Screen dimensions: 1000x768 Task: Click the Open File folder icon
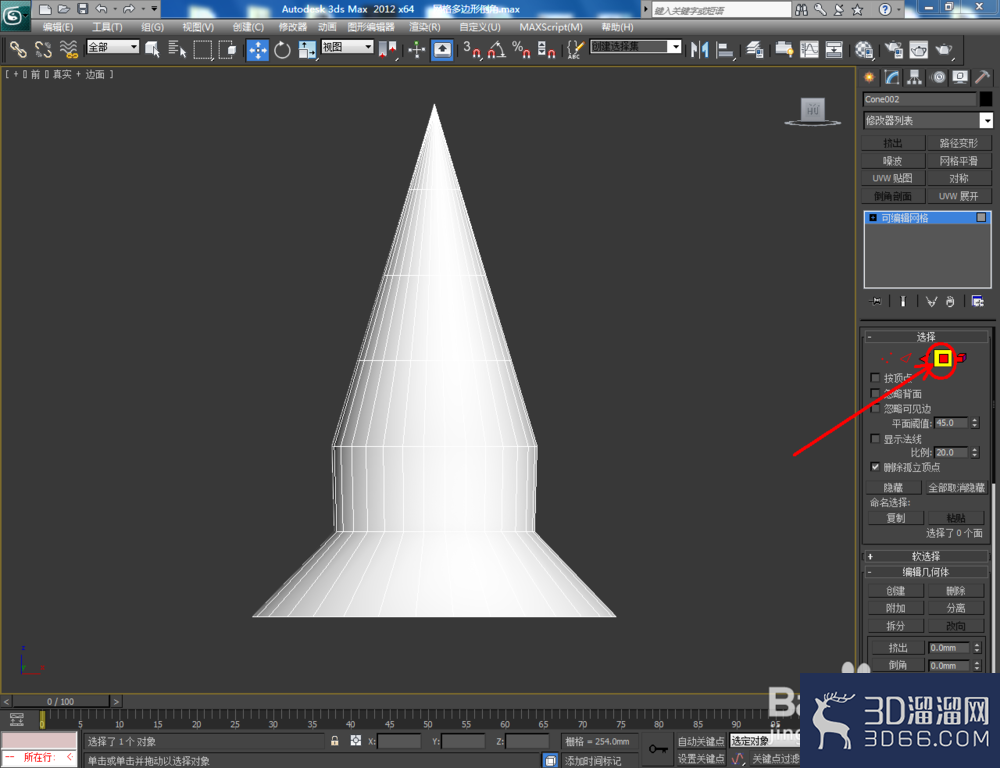tap(64, 9)
